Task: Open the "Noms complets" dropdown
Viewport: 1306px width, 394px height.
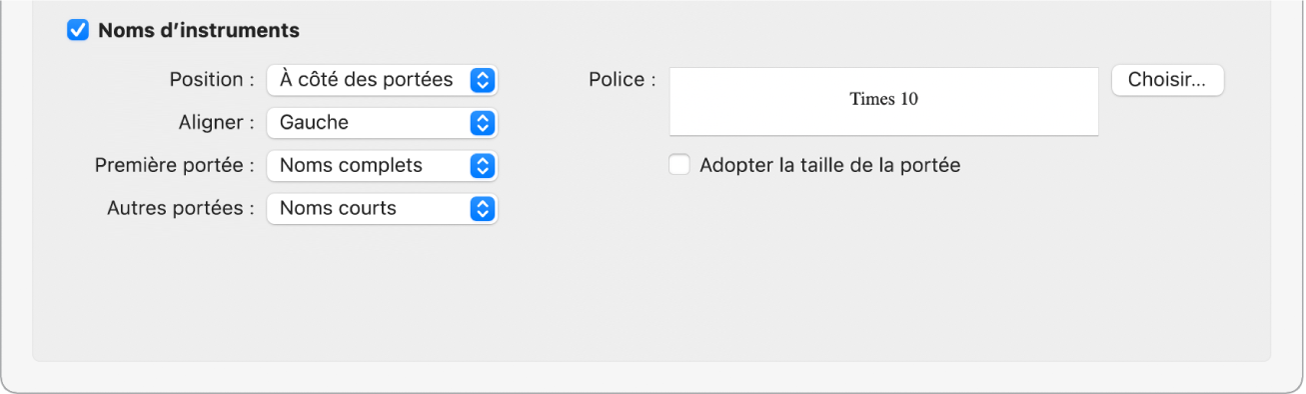Action: [x=382, y=166]
